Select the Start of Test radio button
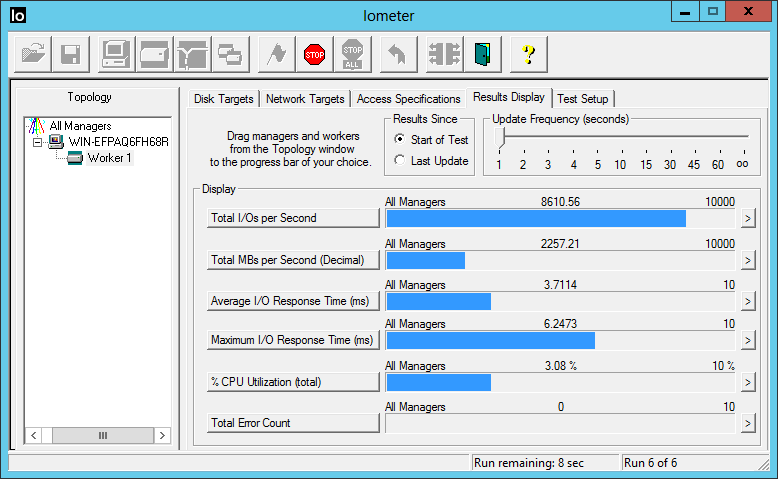The image size is (778, 479). pyautogui.click(x=400, y=140)
